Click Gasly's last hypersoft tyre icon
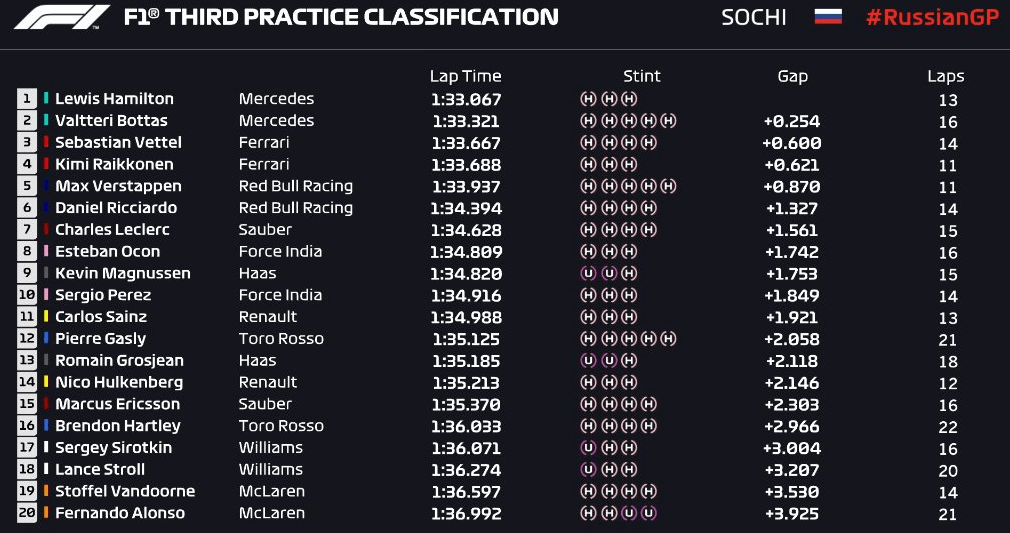 tap(669, 339)
